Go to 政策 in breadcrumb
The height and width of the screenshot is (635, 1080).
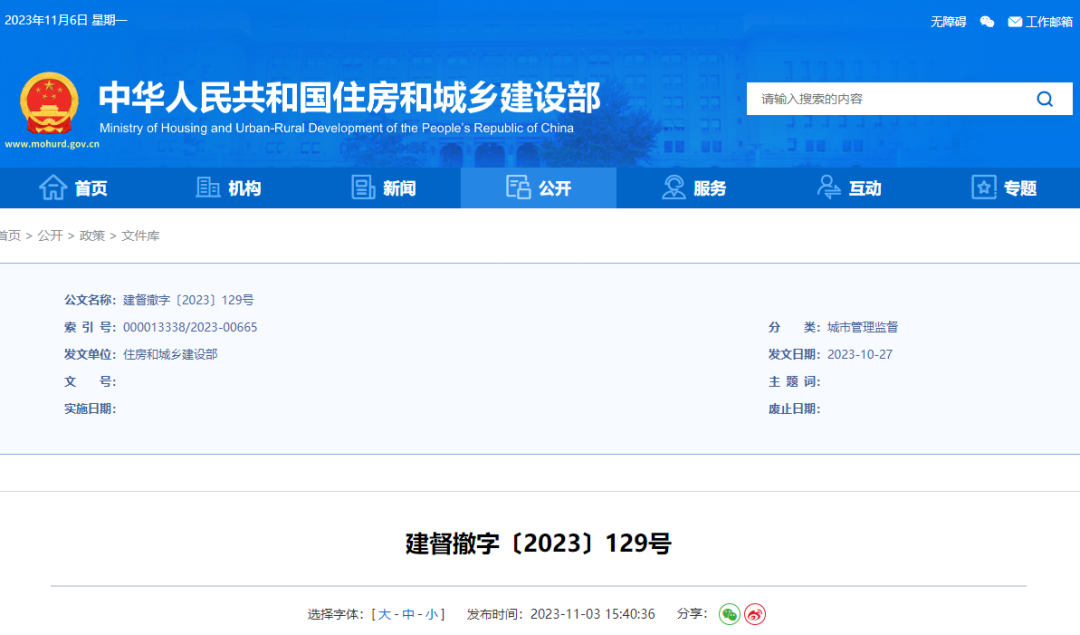coord(92,236)
